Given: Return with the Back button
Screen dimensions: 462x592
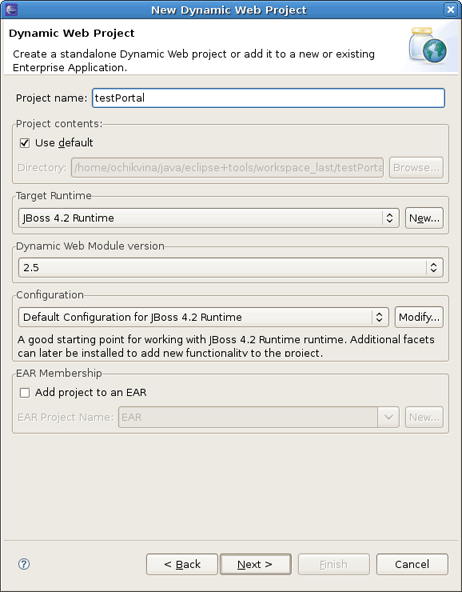Looking at the screenshot, I should (x=182, y=564).
